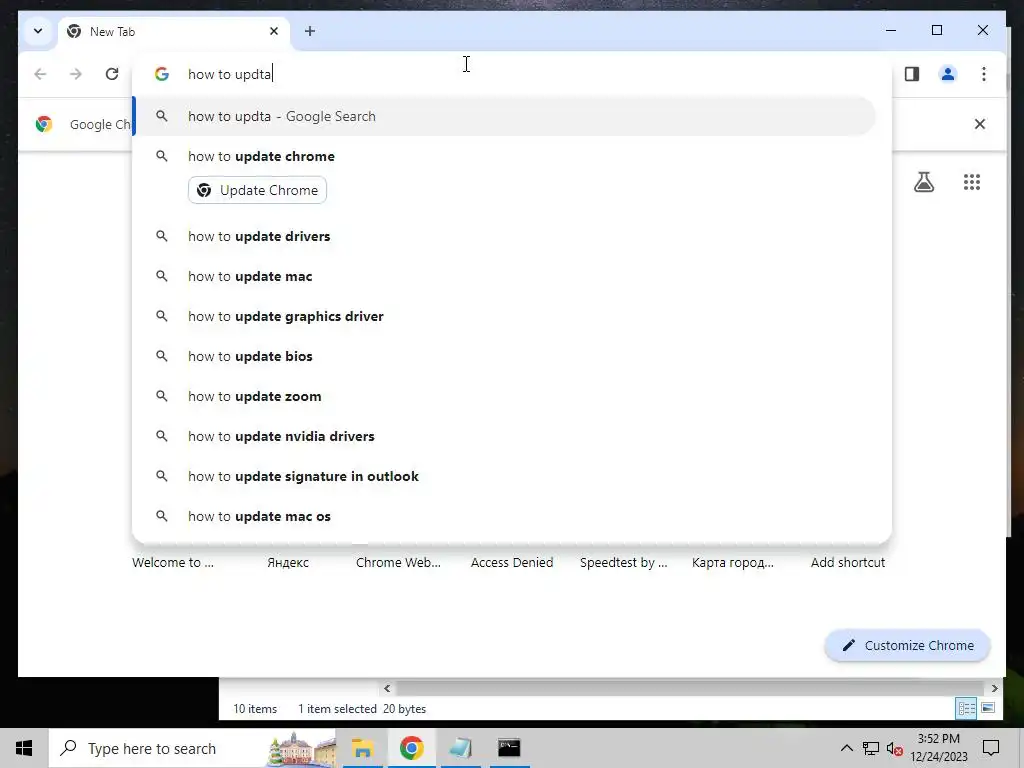Choose 'how to update chrome' suggestion
The height and width of the screenshot is (768, 1024).
coord(504,156)
